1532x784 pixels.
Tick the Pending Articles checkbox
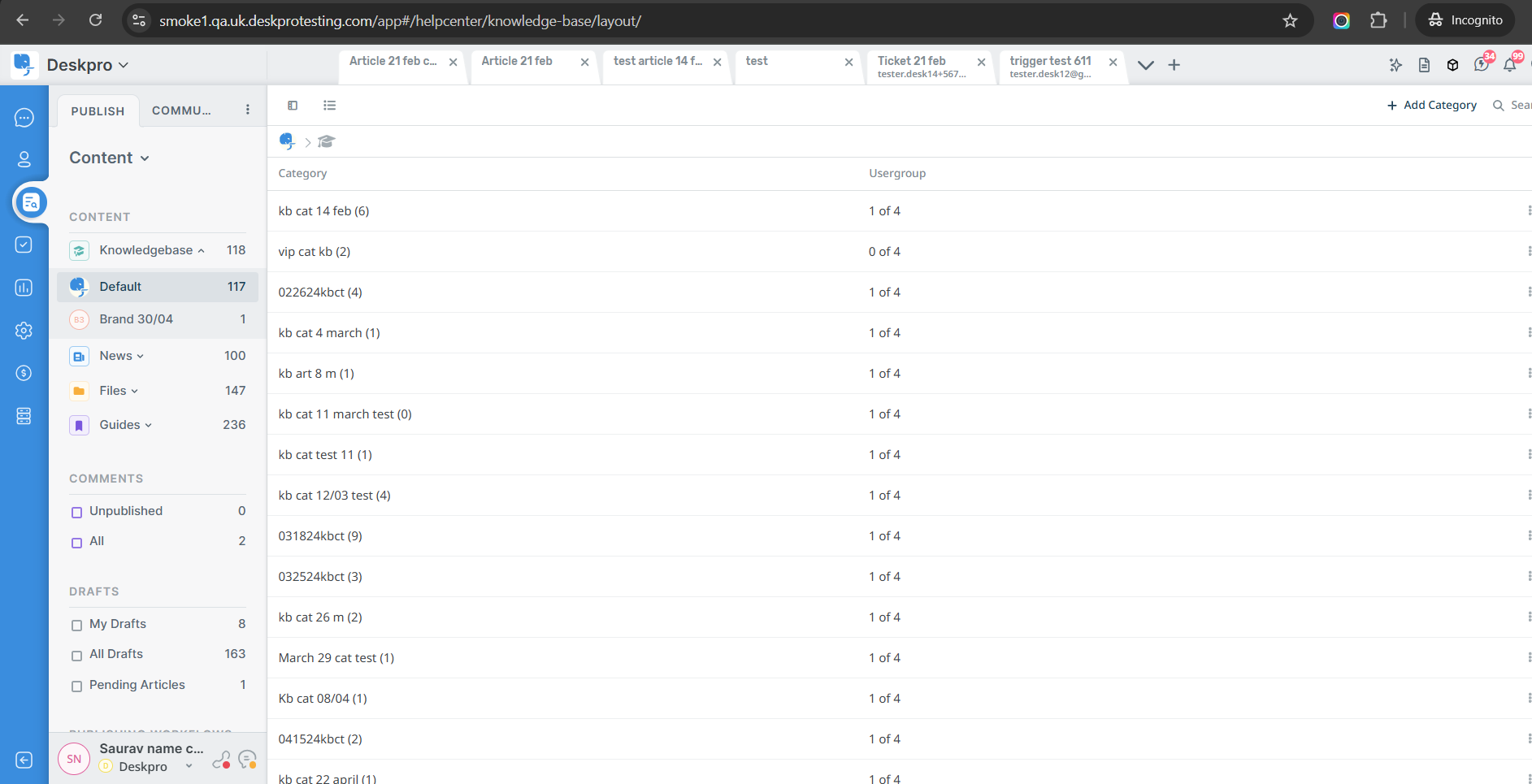tap(76, 686)
